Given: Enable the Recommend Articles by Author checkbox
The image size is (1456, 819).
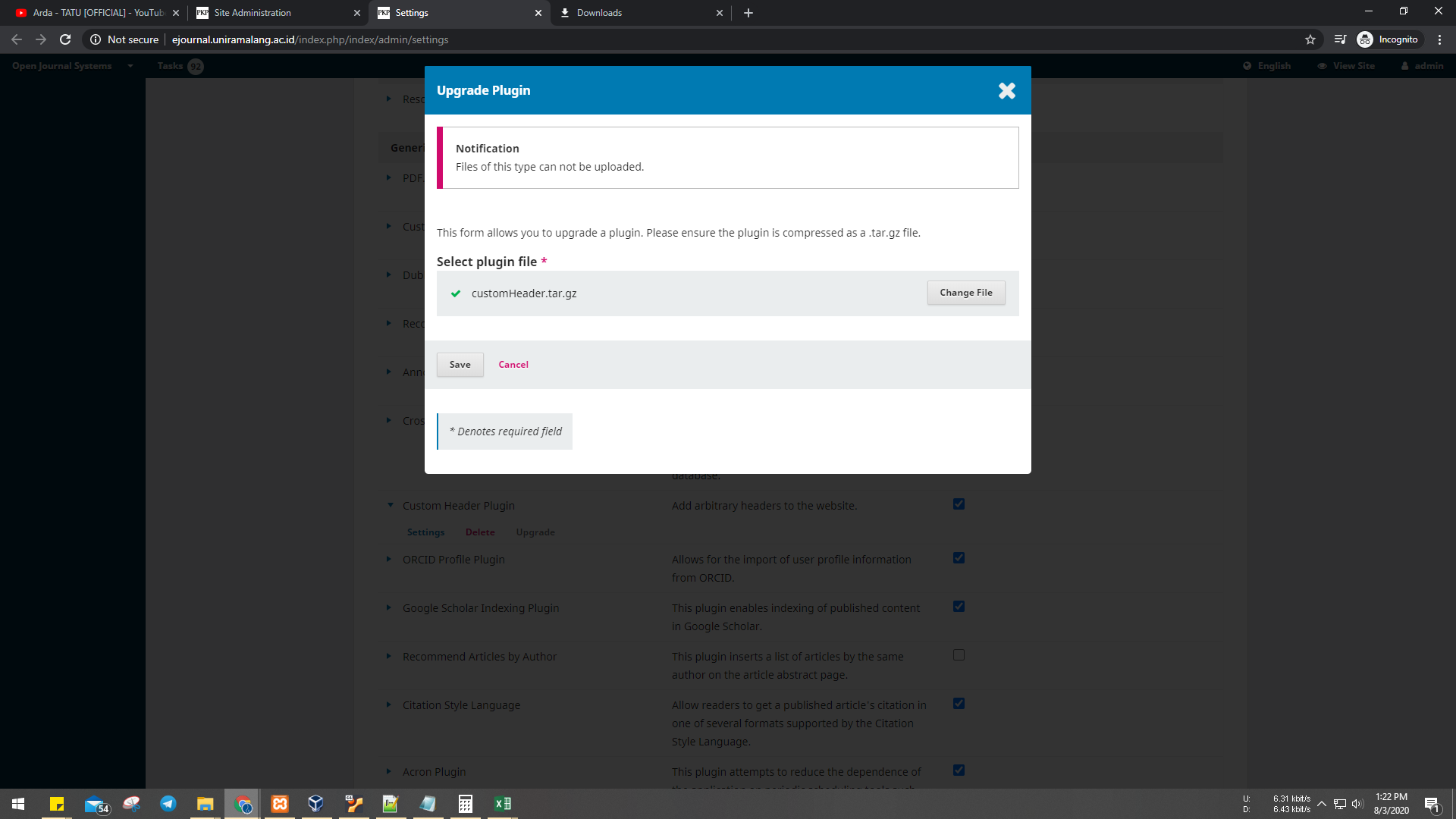Looking at the screenshot, I should 959,655.
